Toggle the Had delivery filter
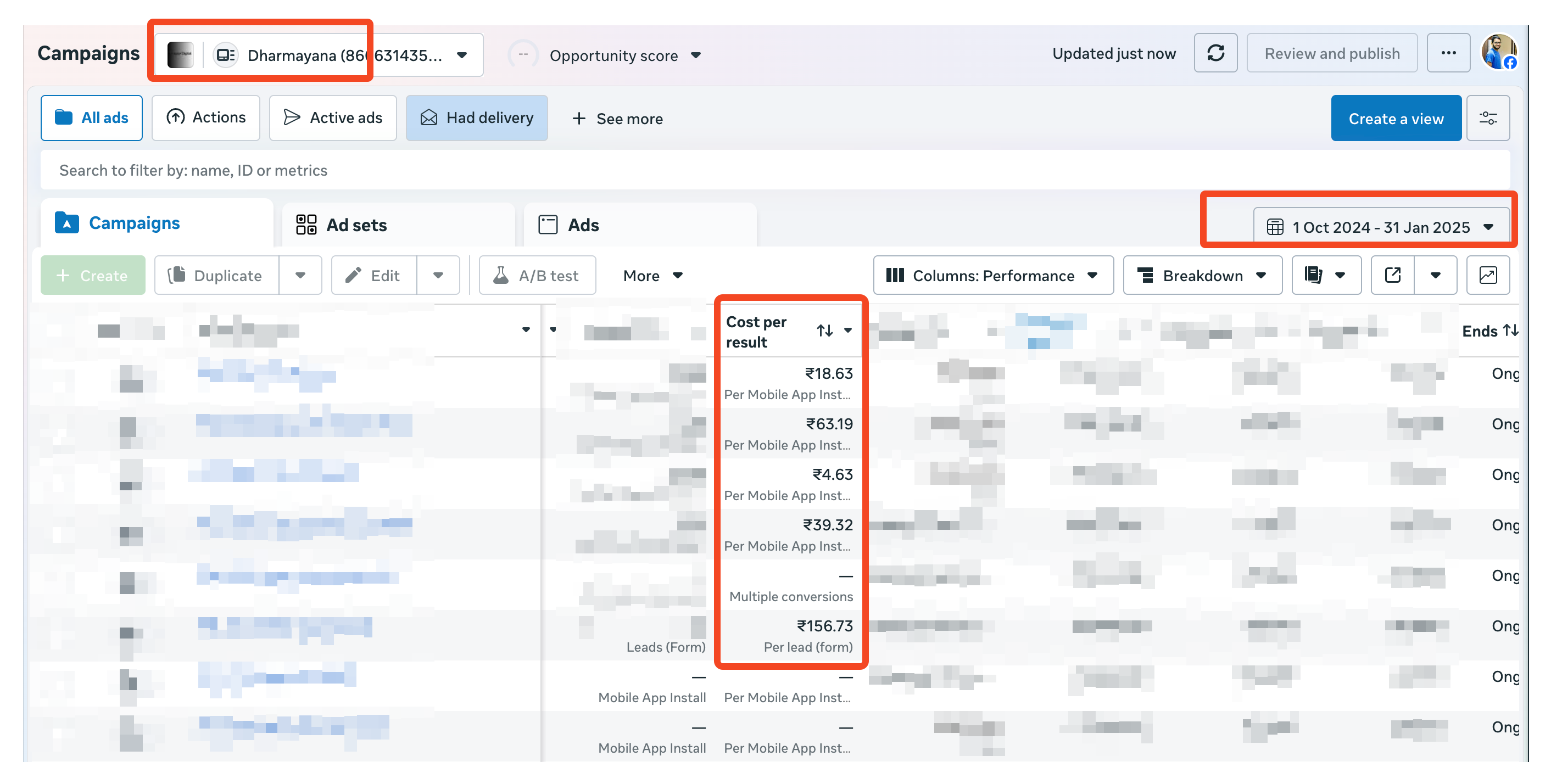 tap(477, 118)
